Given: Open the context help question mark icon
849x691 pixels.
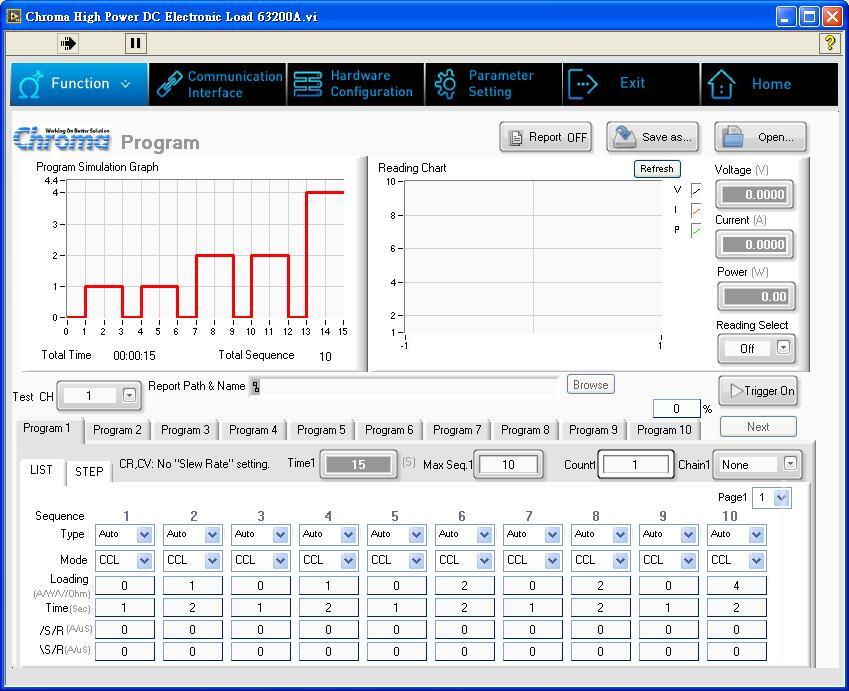Looking at the screenshot, I should coord(829,43).
